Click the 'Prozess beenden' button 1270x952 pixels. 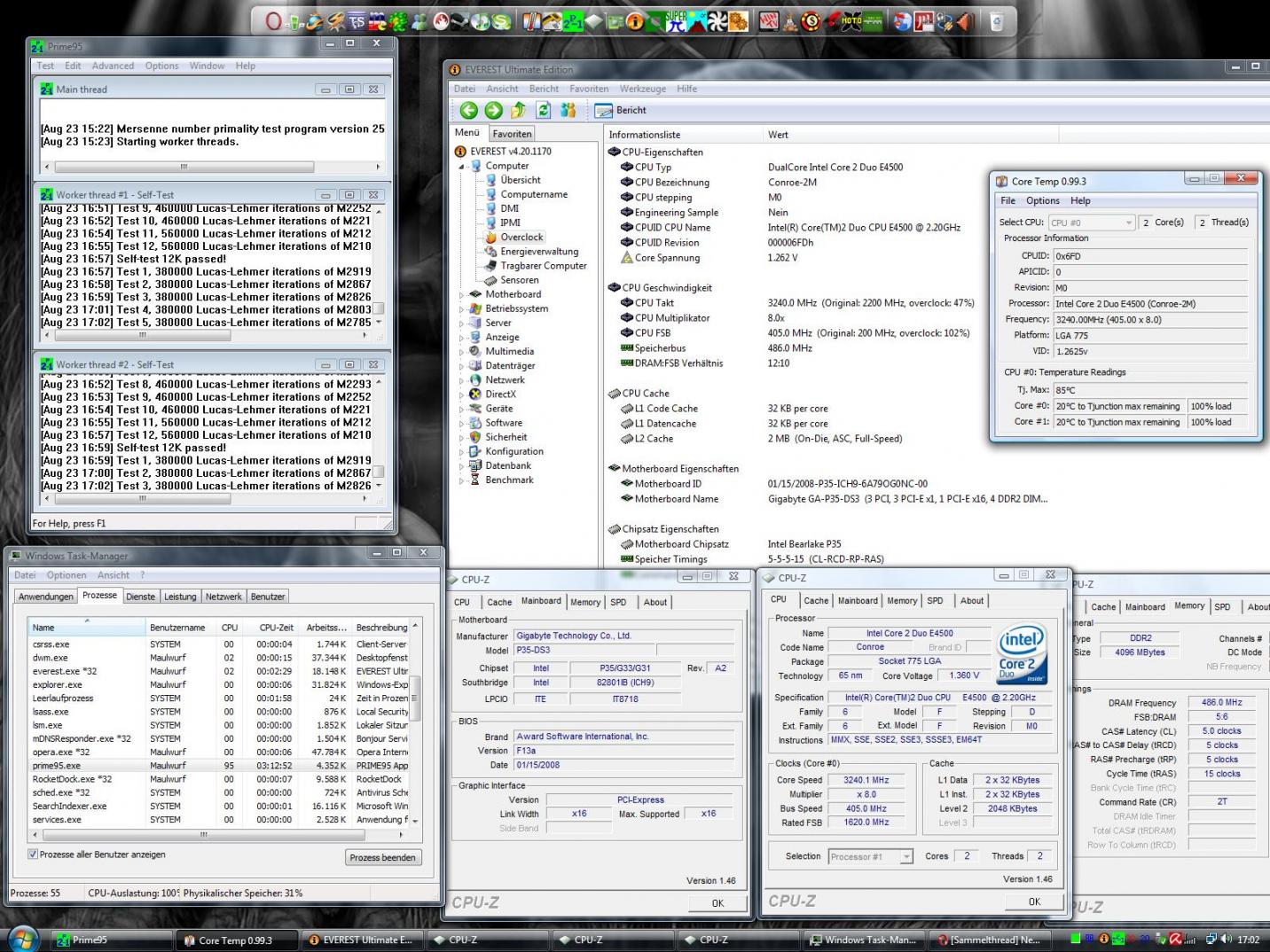tap(382, 857)
